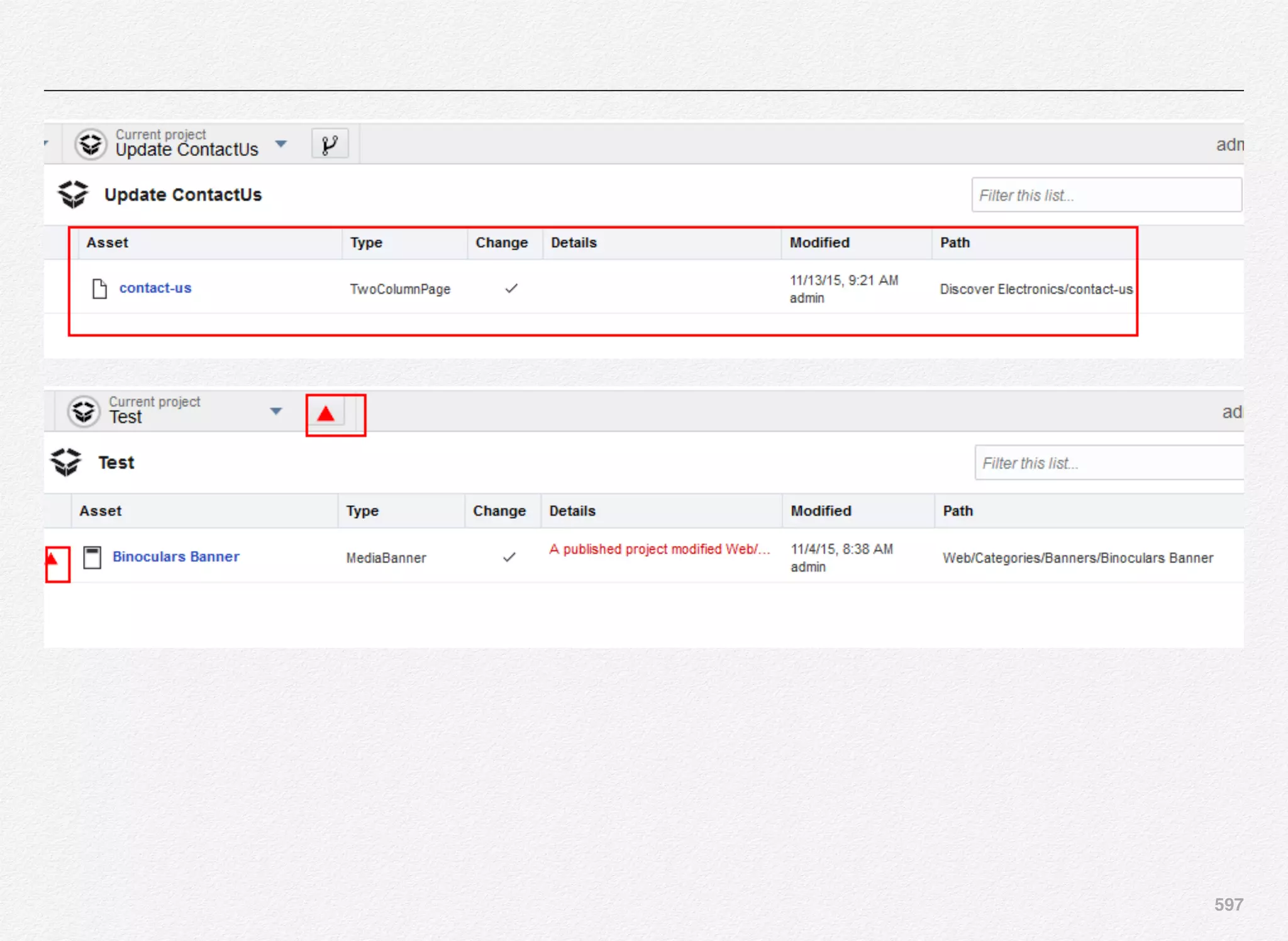Click the Path column header in Test table
Viewport: 1288px width, 941px height.
point(957,511)
